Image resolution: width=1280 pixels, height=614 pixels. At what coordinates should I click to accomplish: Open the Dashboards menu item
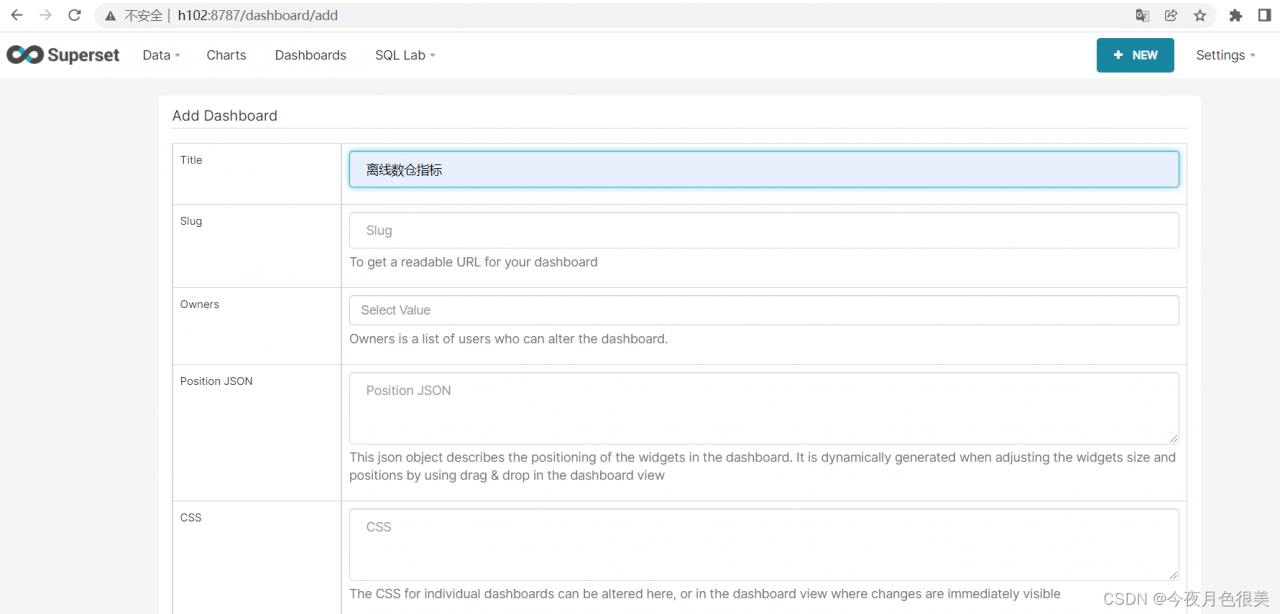[310, 55]
